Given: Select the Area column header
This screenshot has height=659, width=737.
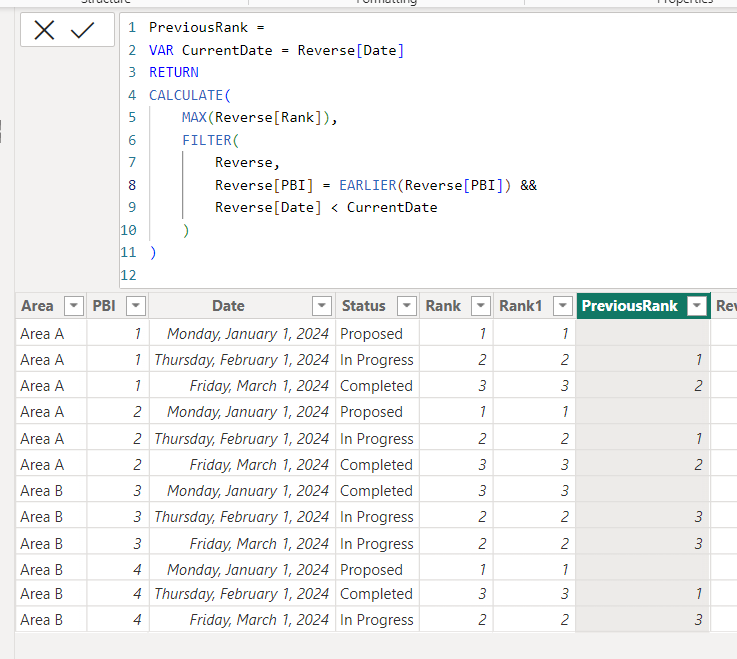Looking at the screenshot, I should click(38, 306).
